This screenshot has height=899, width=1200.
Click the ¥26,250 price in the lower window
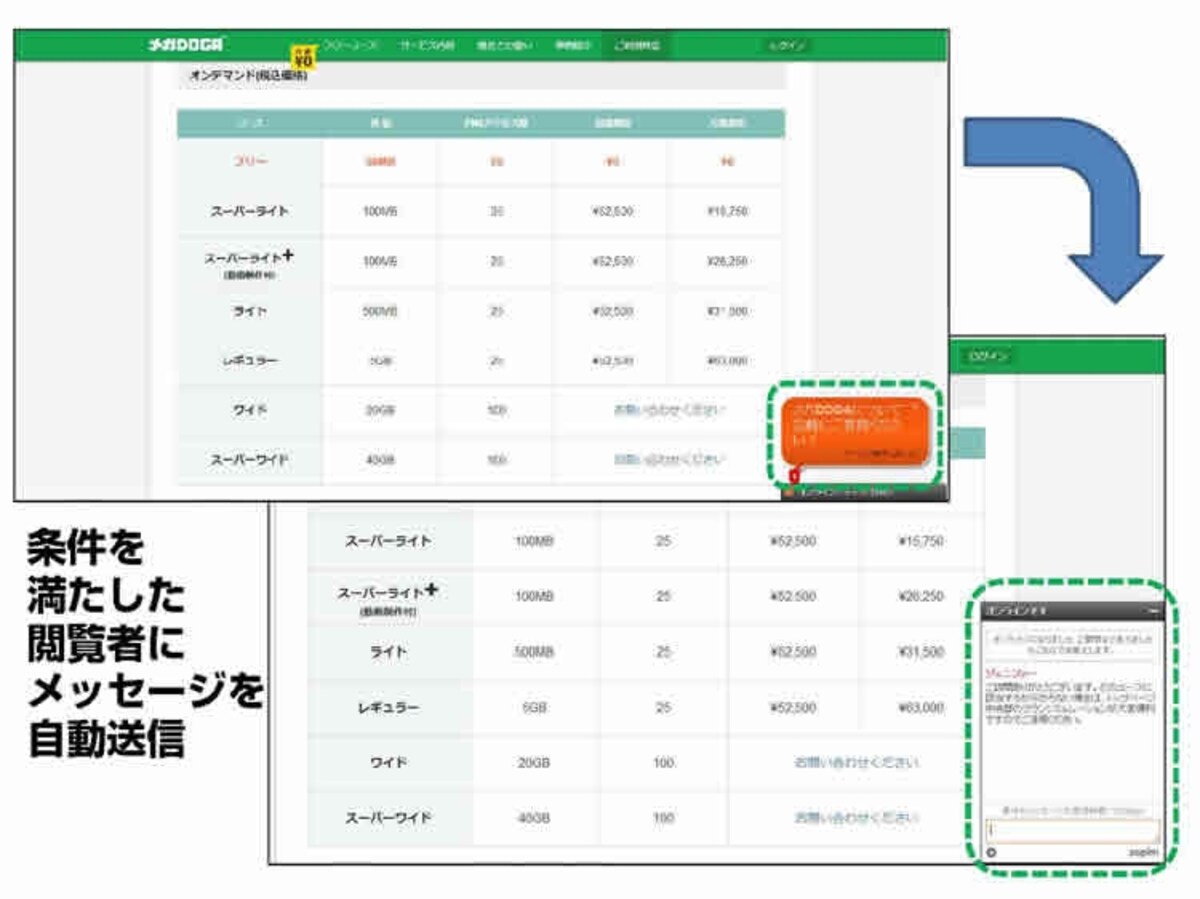(920, 596)
